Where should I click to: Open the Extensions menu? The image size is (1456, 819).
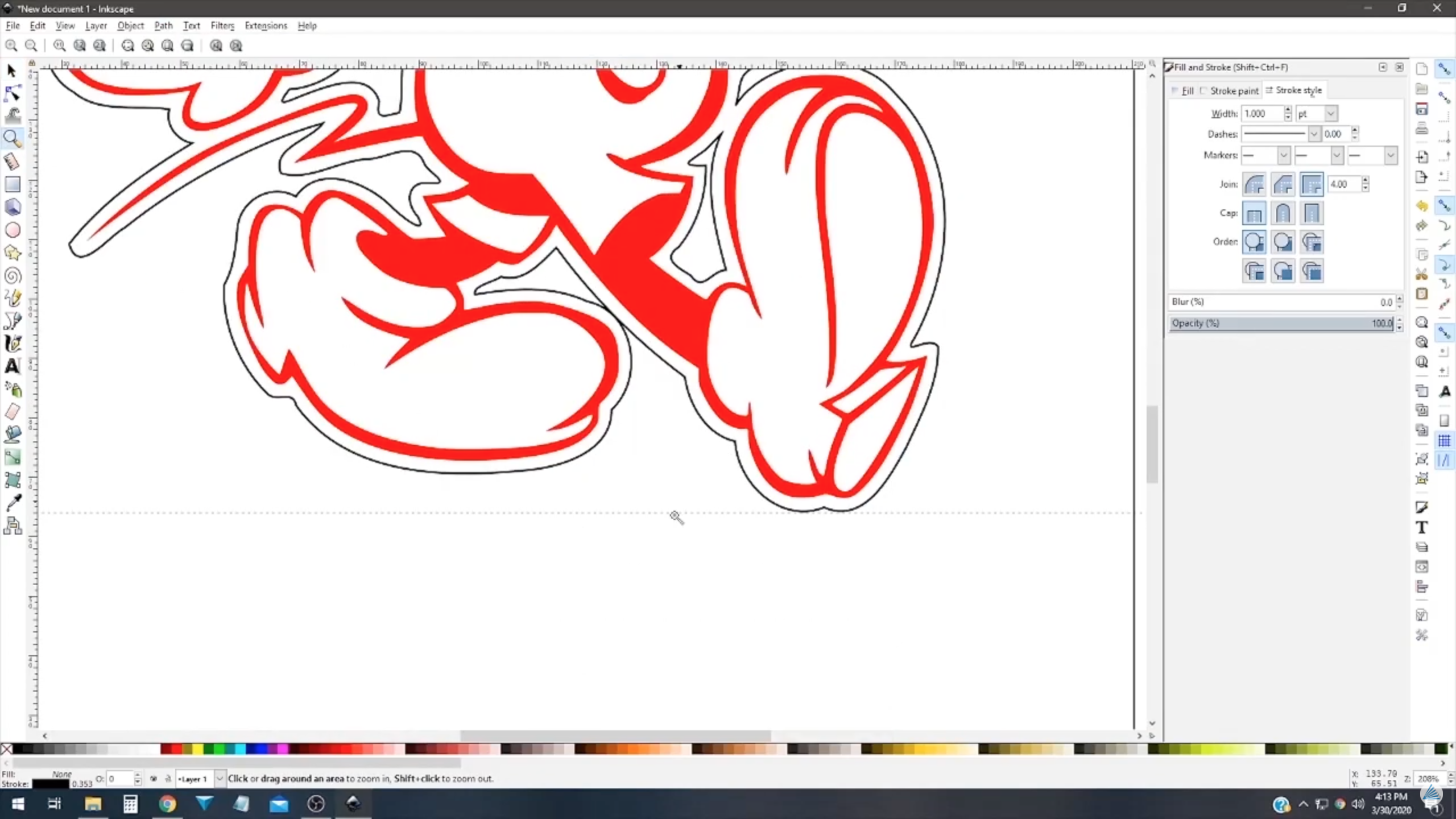(x=266, y=26)
